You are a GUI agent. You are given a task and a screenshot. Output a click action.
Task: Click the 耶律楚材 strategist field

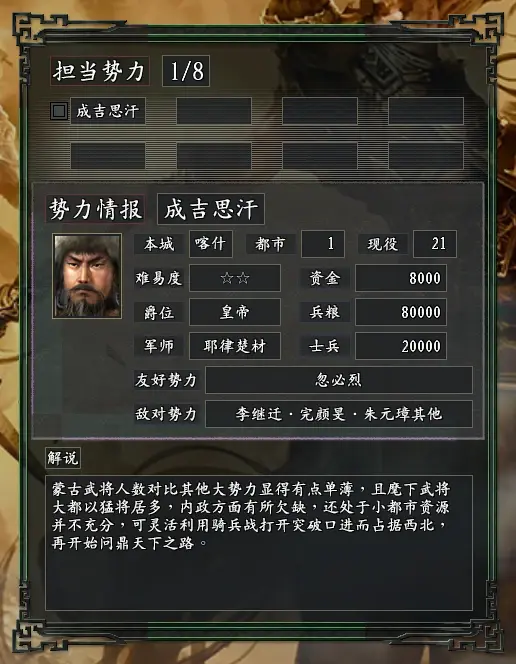click(x=235, y=346)
